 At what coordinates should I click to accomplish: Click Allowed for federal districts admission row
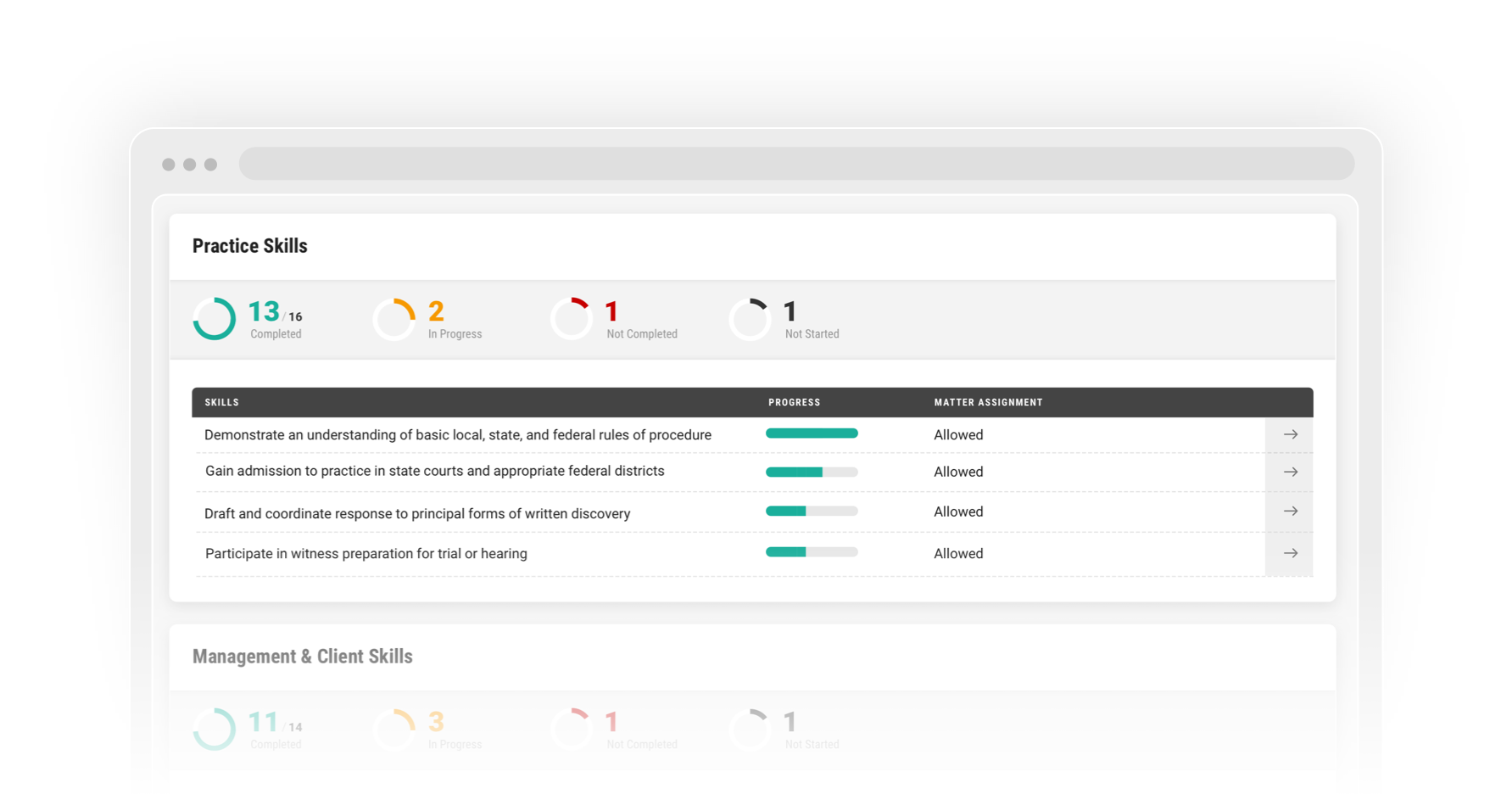(958, 472)
